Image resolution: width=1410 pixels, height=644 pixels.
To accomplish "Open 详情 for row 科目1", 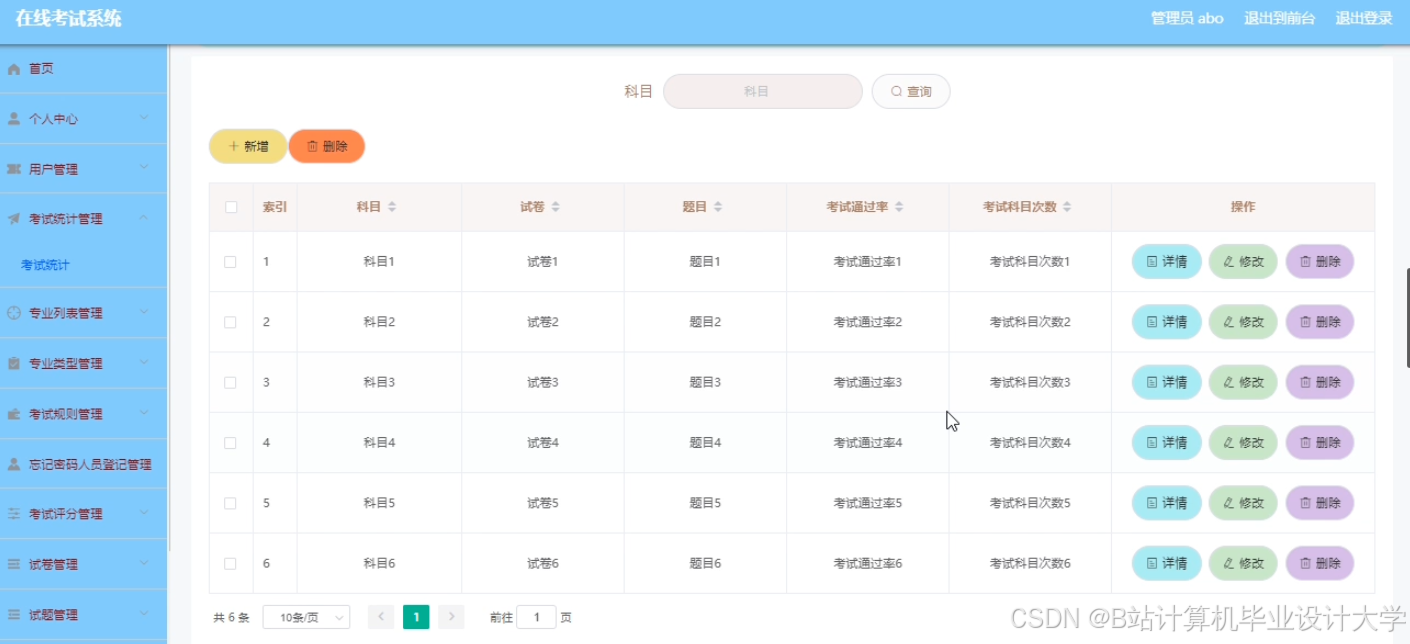I will click(1166, 262).
